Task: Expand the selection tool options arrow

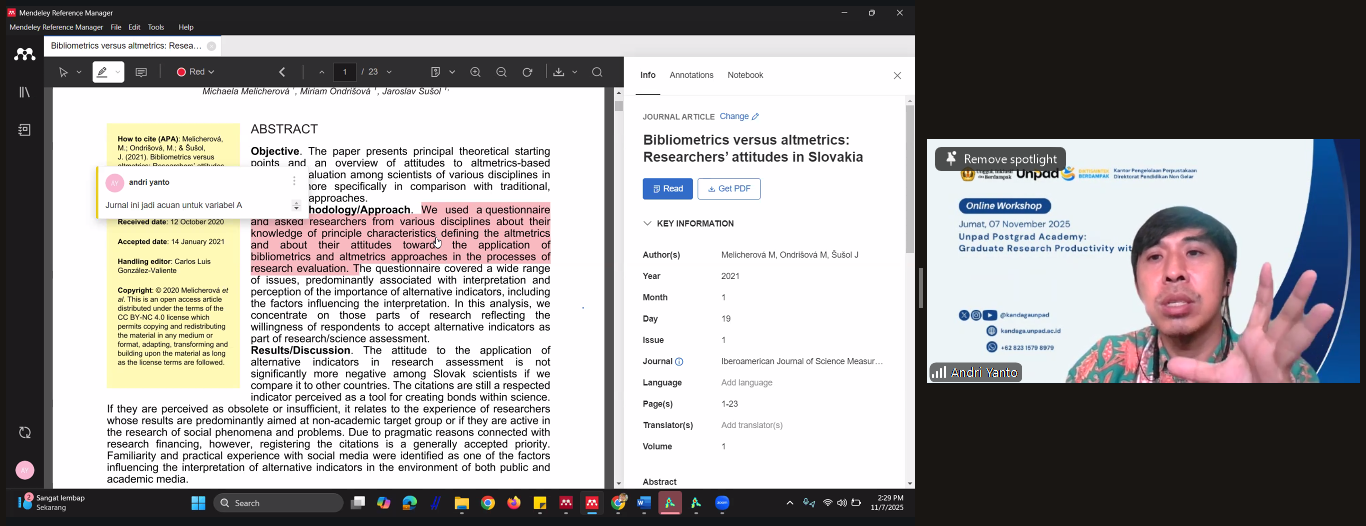Action: (79, 72)
